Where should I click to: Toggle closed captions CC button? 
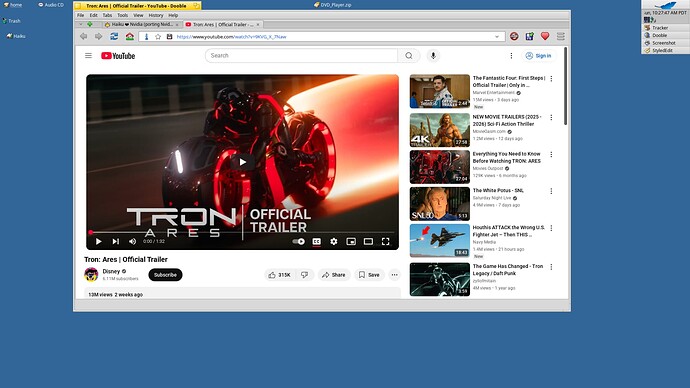pyautogui.click(x=316, y=241)
